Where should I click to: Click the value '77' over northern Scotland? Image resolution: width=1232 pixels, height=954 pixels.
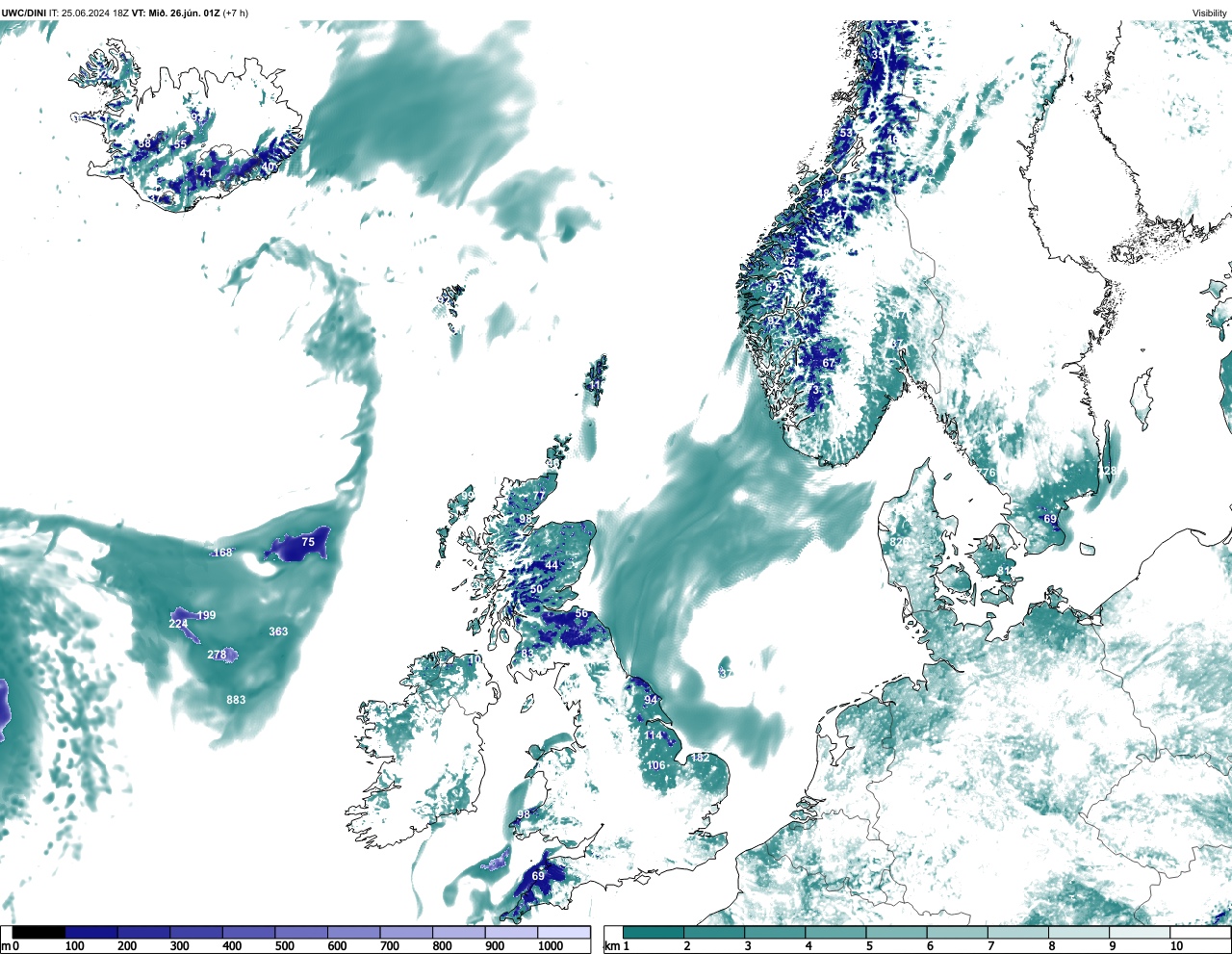(x=539, y=496)
